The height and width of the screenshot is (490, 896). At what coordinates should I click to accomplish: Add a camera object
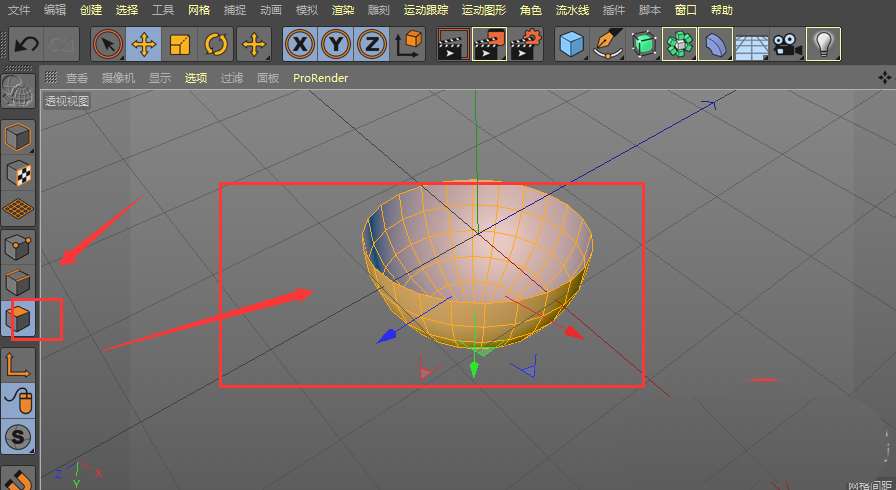[787, 45]
